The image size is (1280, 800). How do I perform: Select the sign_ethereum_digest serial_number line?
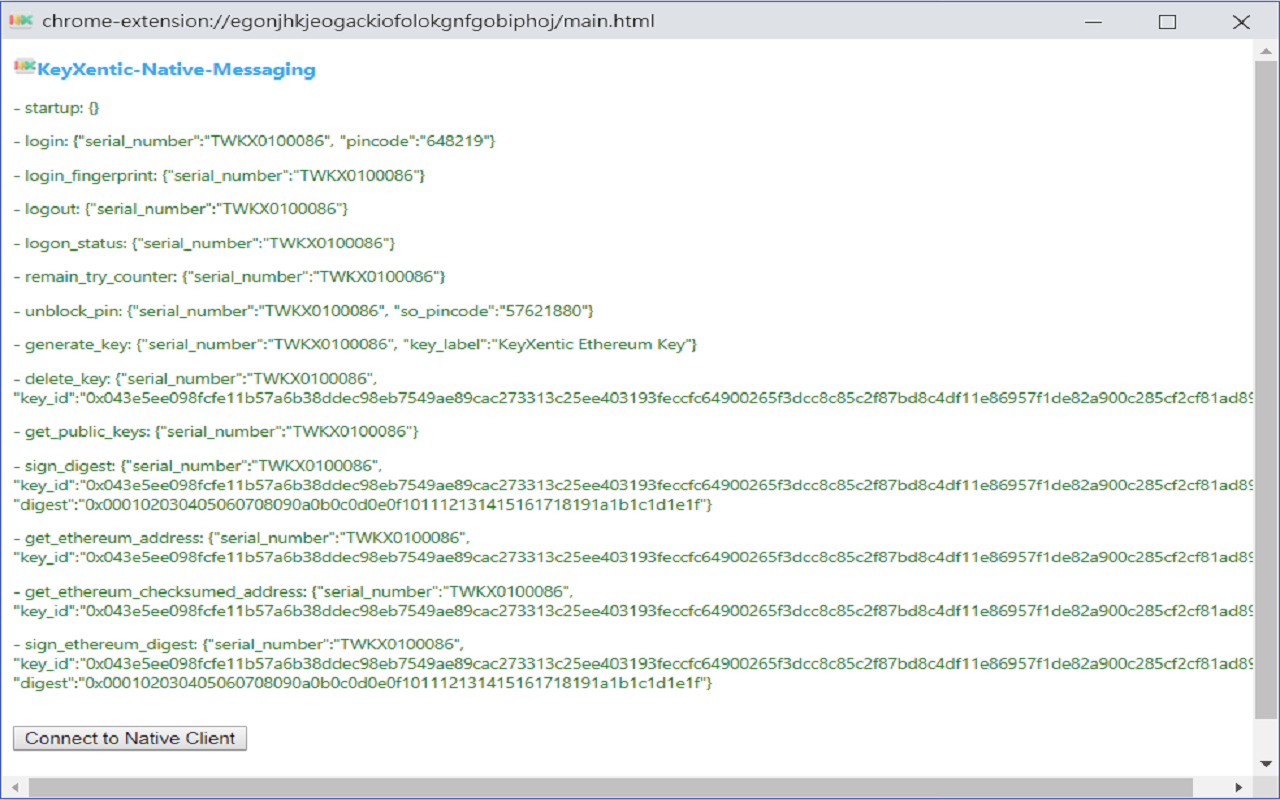(x=239, y=644)
